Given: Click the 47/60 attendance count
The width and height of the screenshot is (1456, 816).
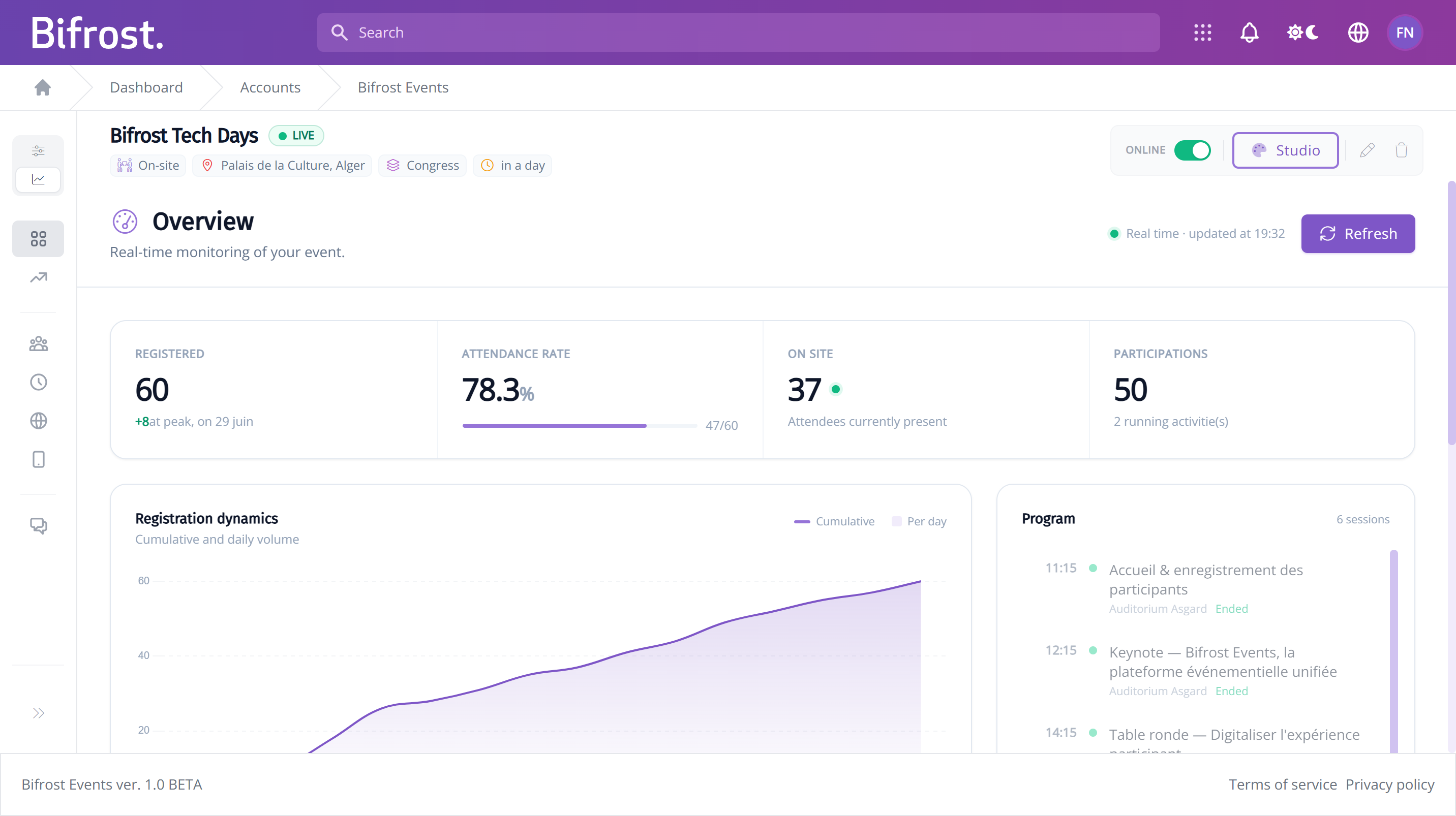Looking at the screenshot, I should (721, 425).
